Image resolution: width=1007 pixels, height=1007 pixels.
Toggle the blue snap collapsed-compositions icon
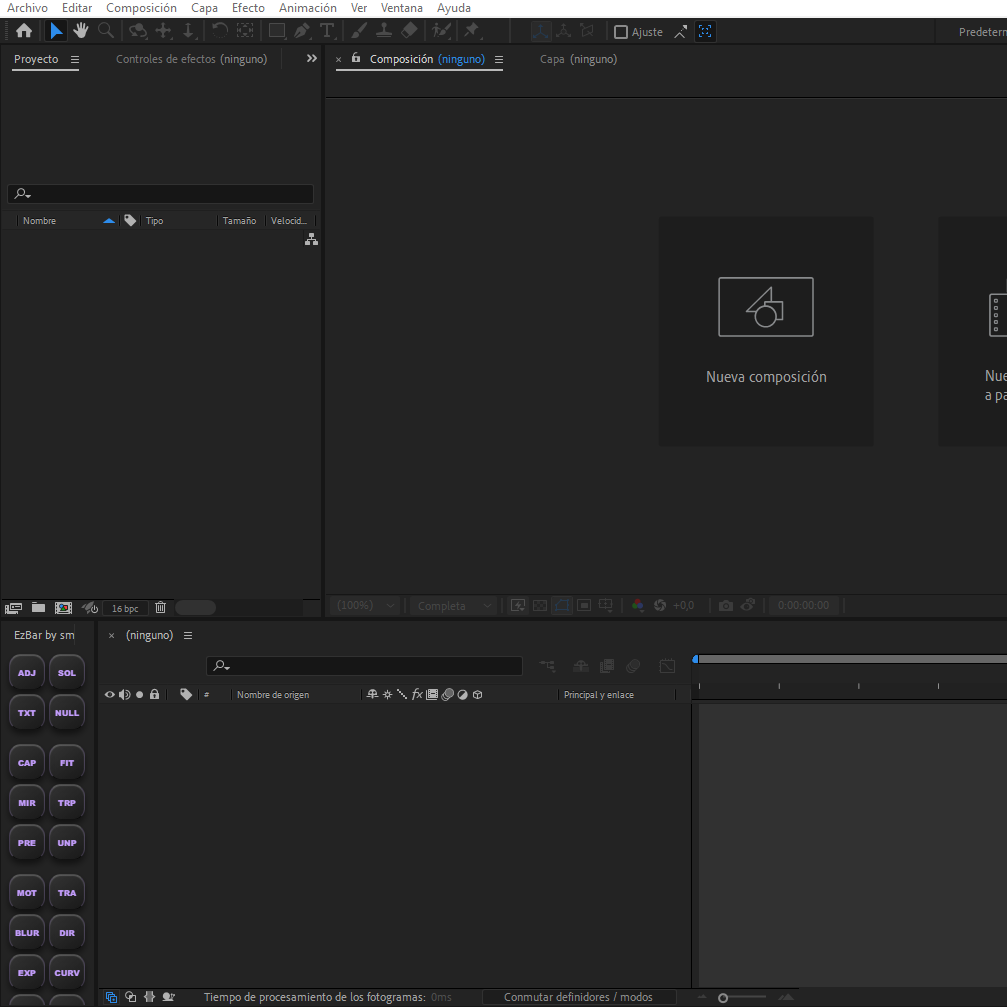(x=705, y=31)
